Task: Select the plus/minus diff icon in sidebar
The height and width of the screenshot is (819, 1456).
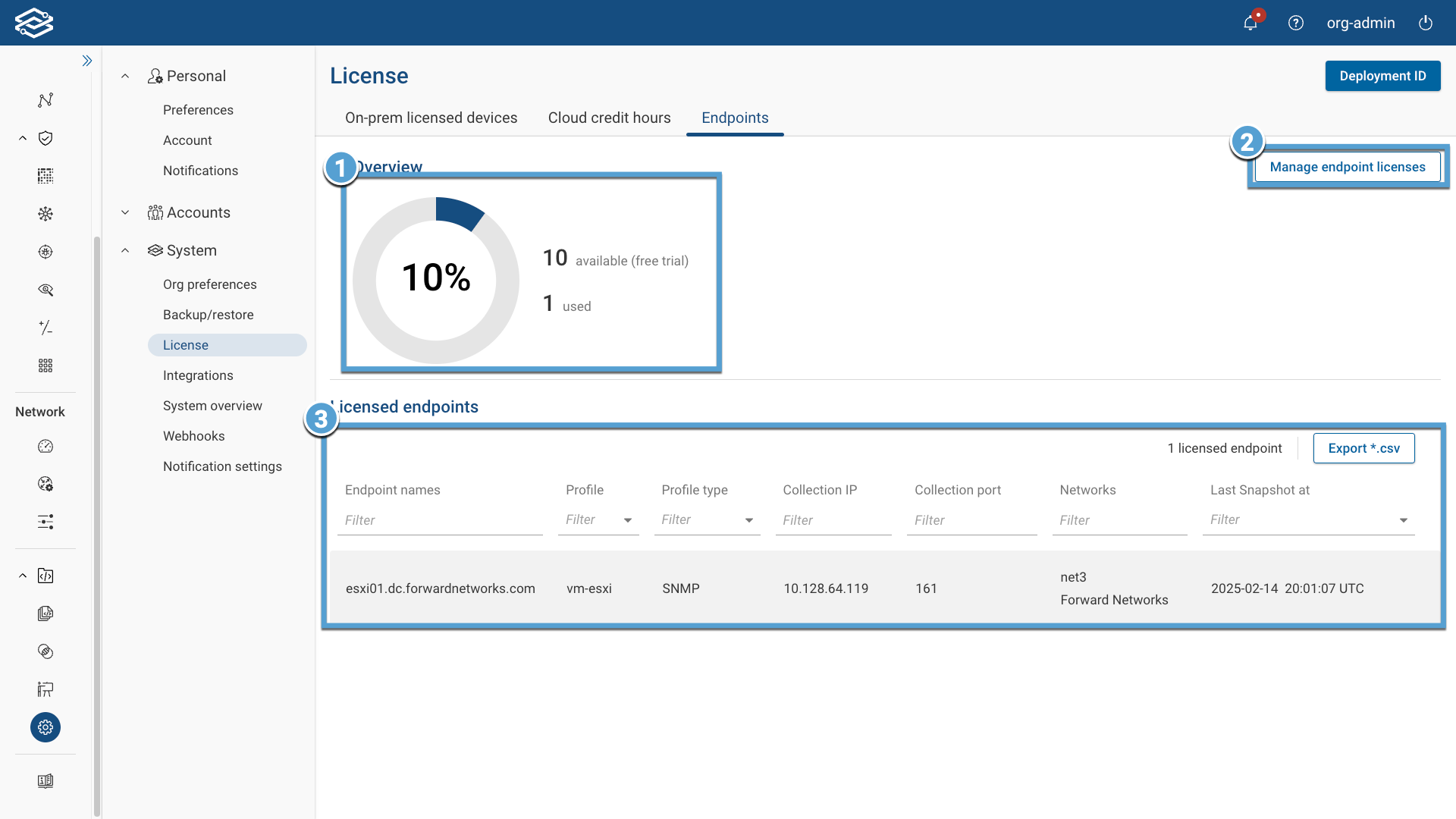Action: point(45,328)
